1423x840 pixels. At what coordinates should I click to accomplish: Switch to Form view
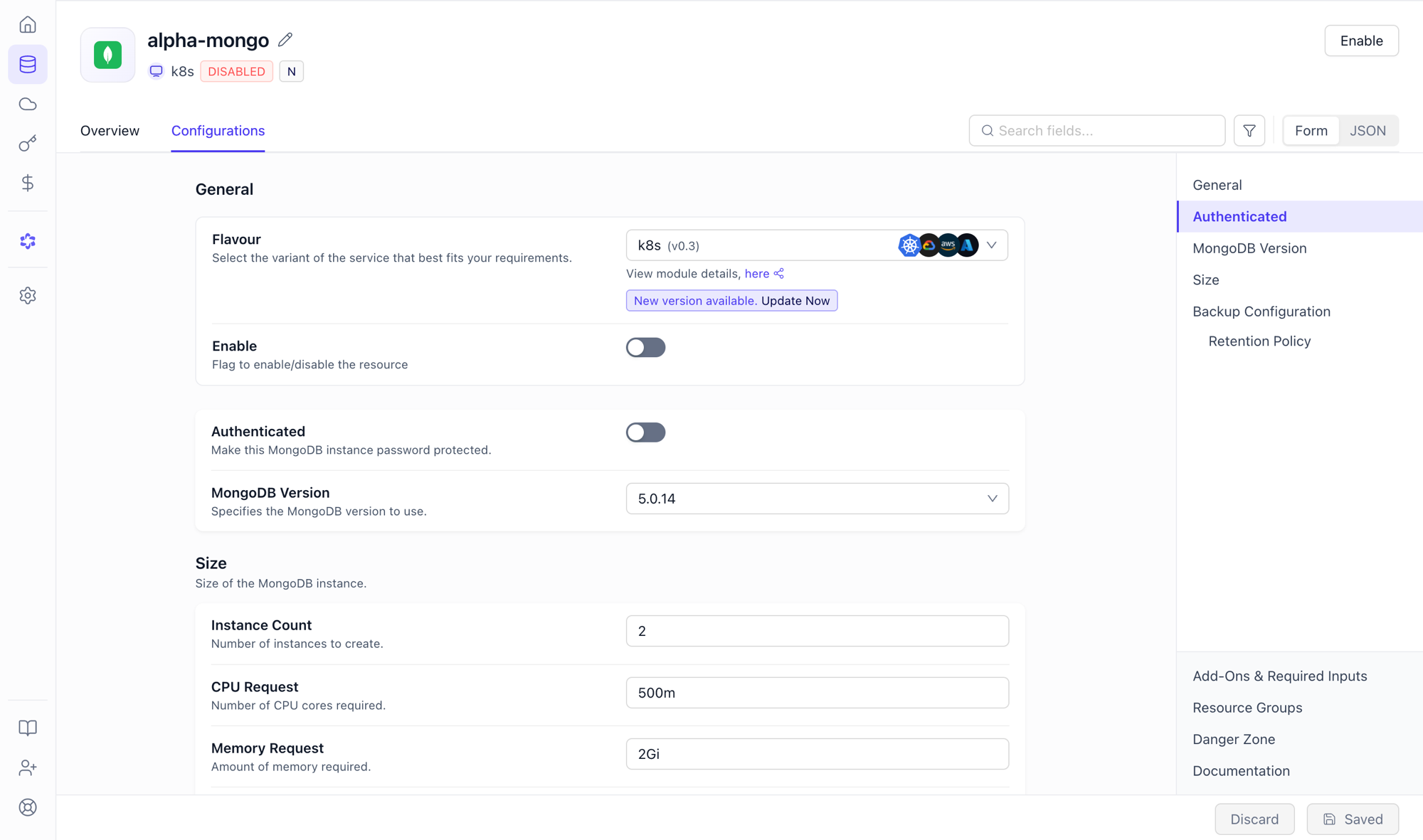1311,131
